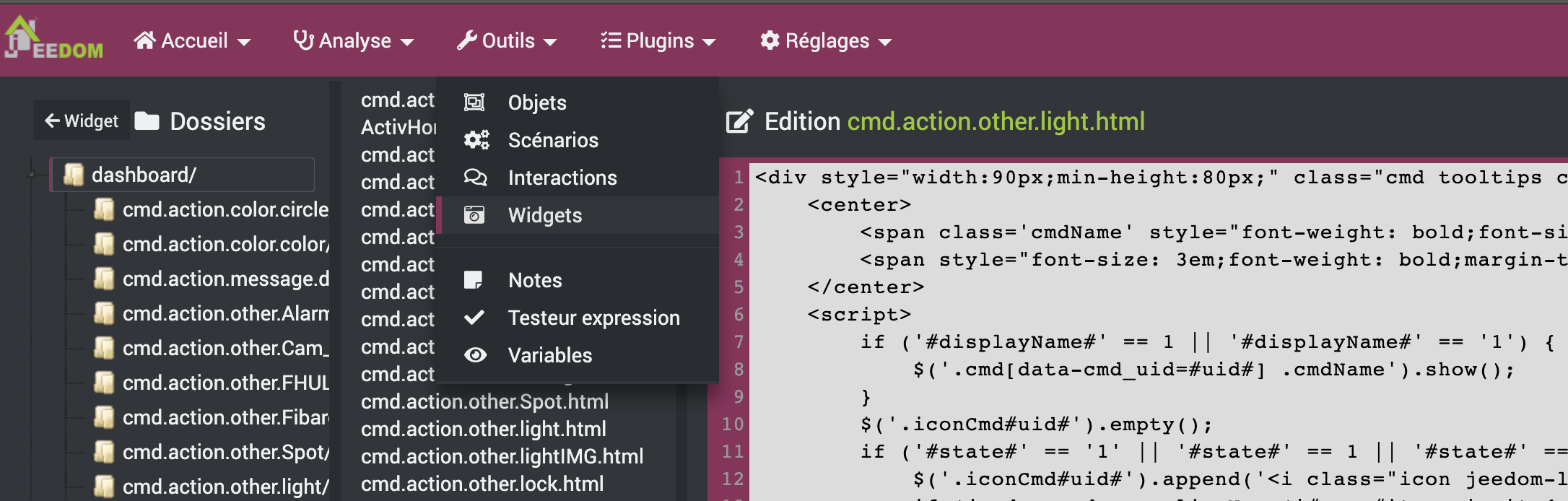Click the Scénarios gears icon
Viewport: 1568px width, 501px height.
[x=476, y=140]
